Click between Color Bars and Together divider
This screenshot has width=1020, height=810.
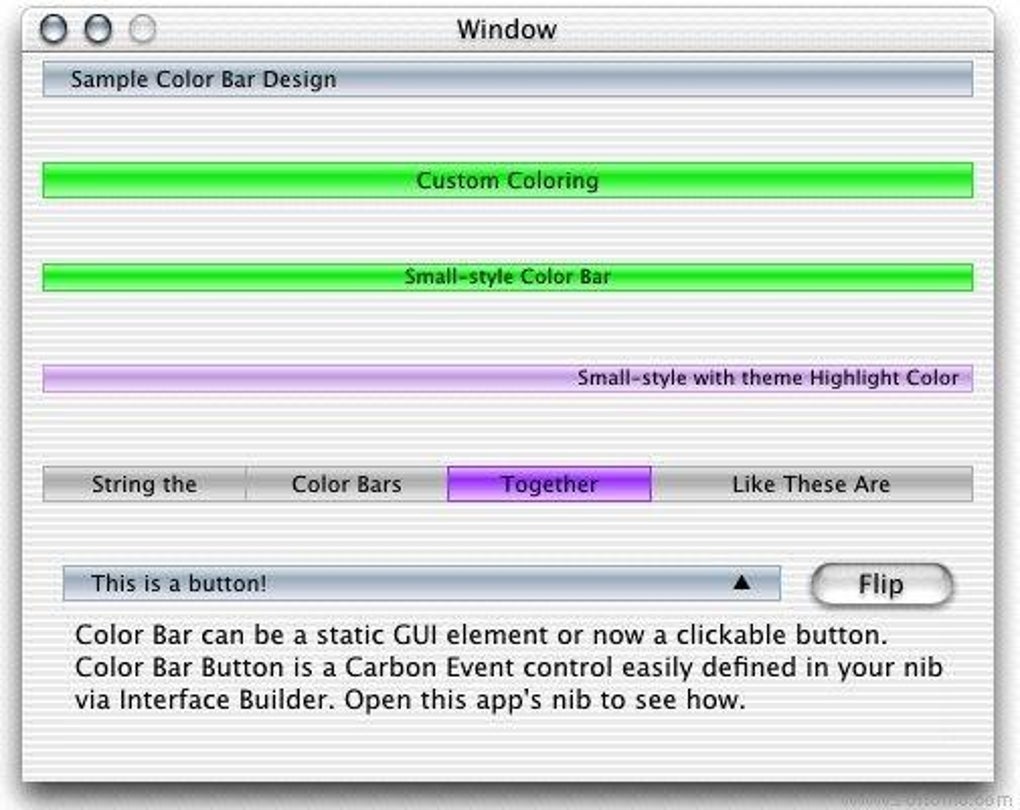click(449, 483)
